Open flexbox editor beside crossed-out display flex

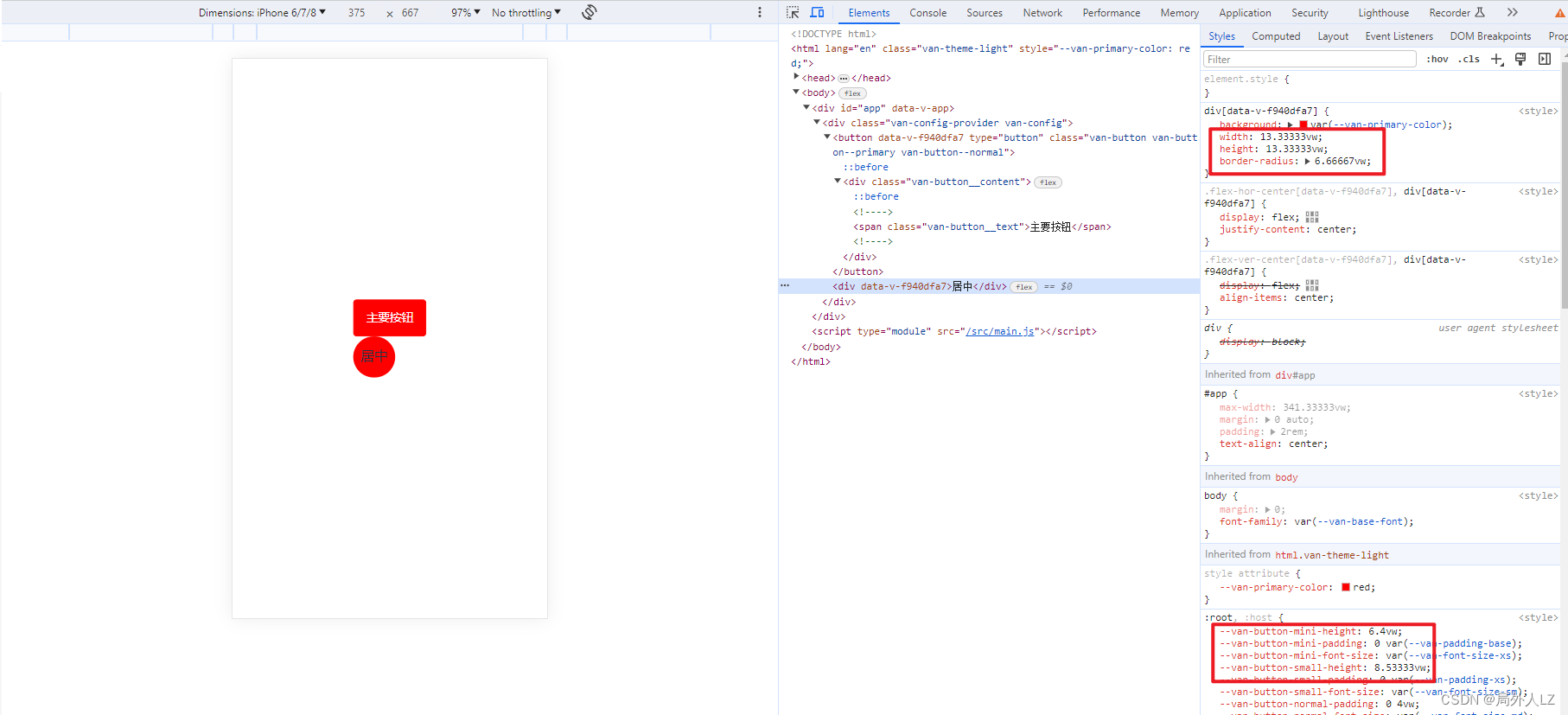1312,285
